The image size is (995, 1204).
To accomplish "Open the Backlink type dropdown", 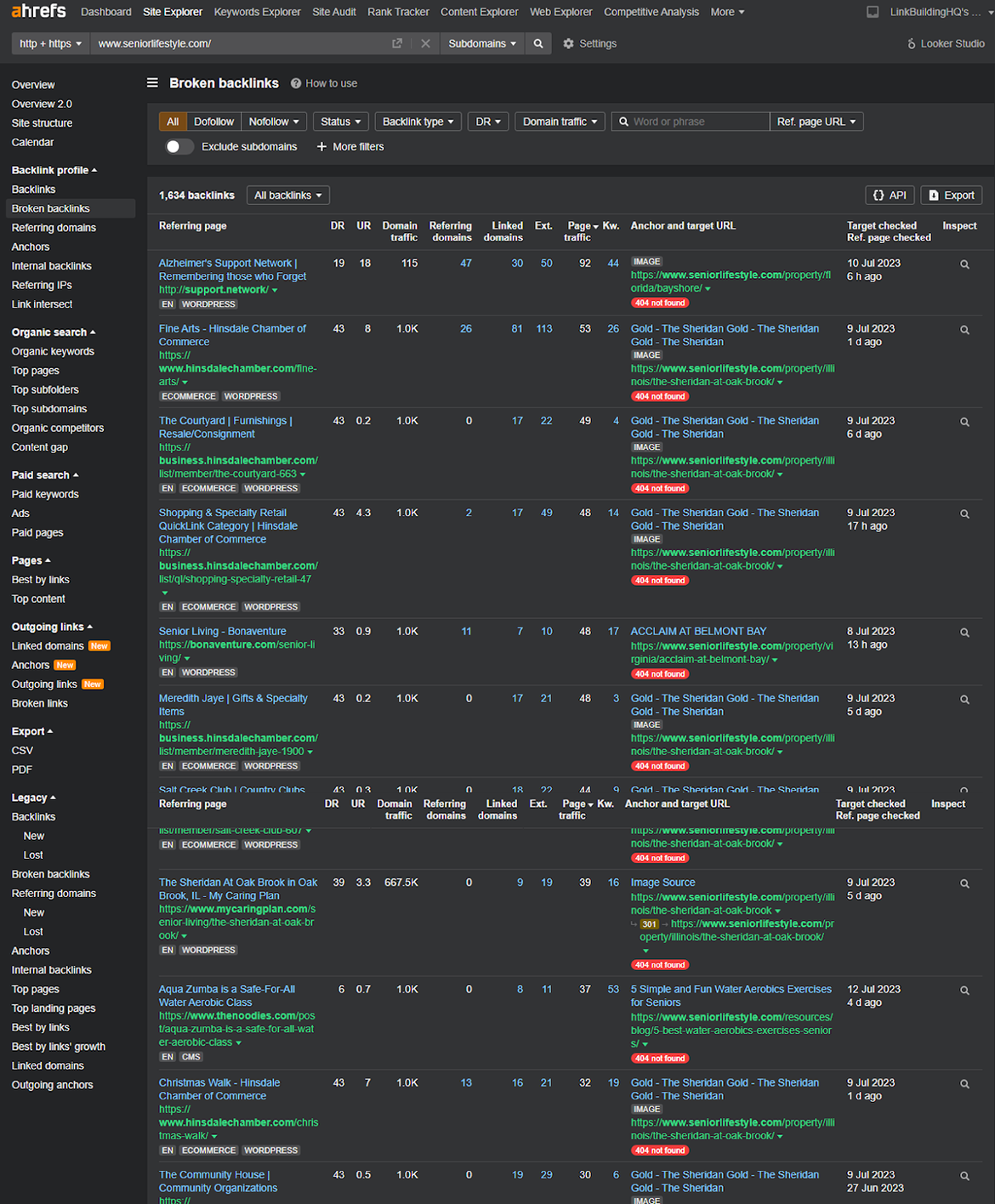I will pyautogui.click(x=418, y=122).
